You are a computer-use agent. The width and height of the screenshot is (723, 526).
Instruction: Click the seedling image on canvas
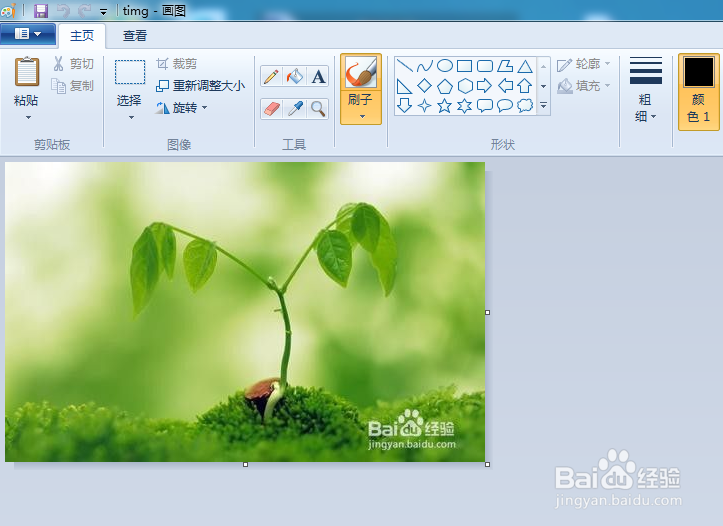[x=245, y=312]
